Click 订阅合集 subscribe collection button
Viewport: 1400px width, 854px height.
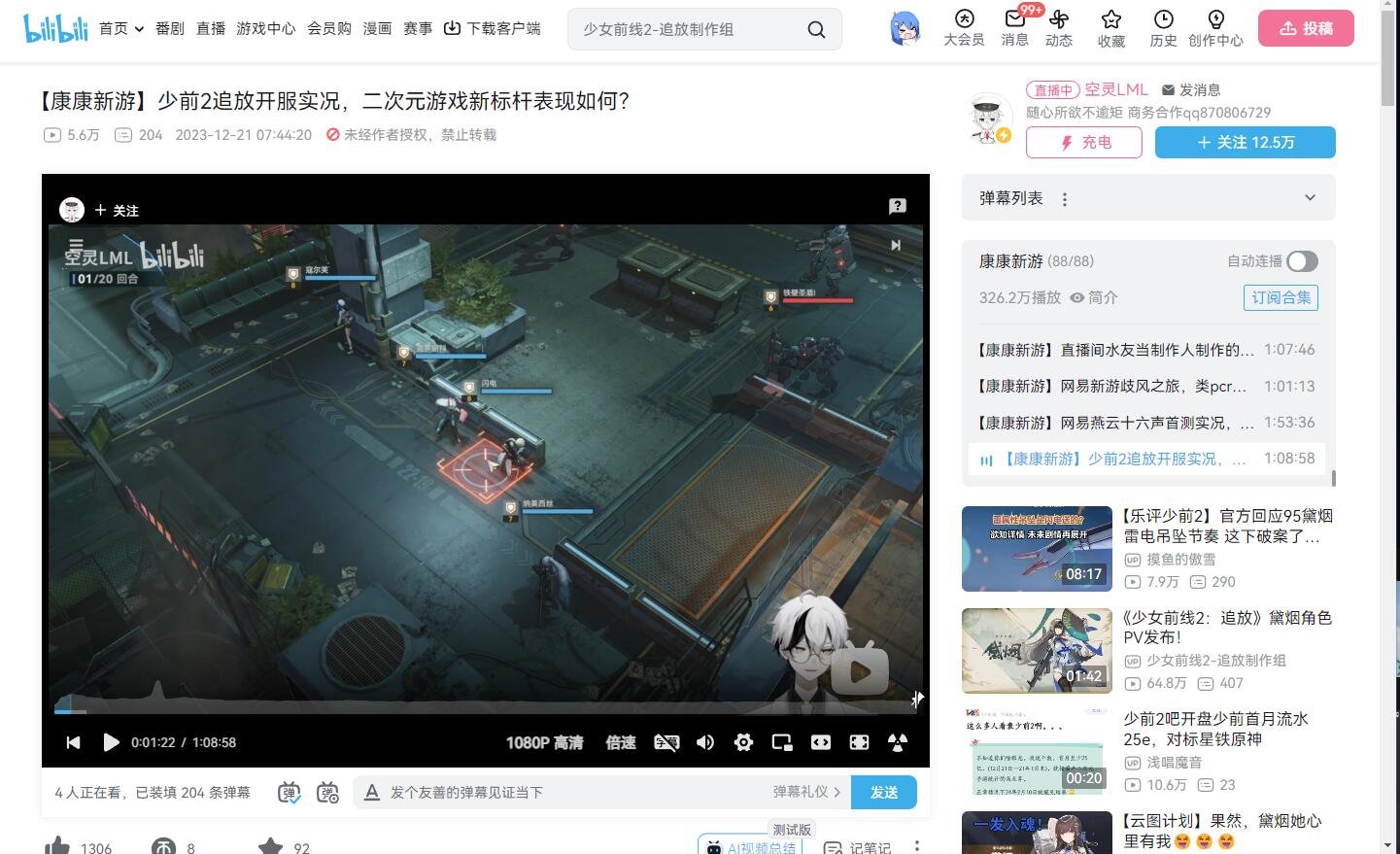[x=1280, y=297]
